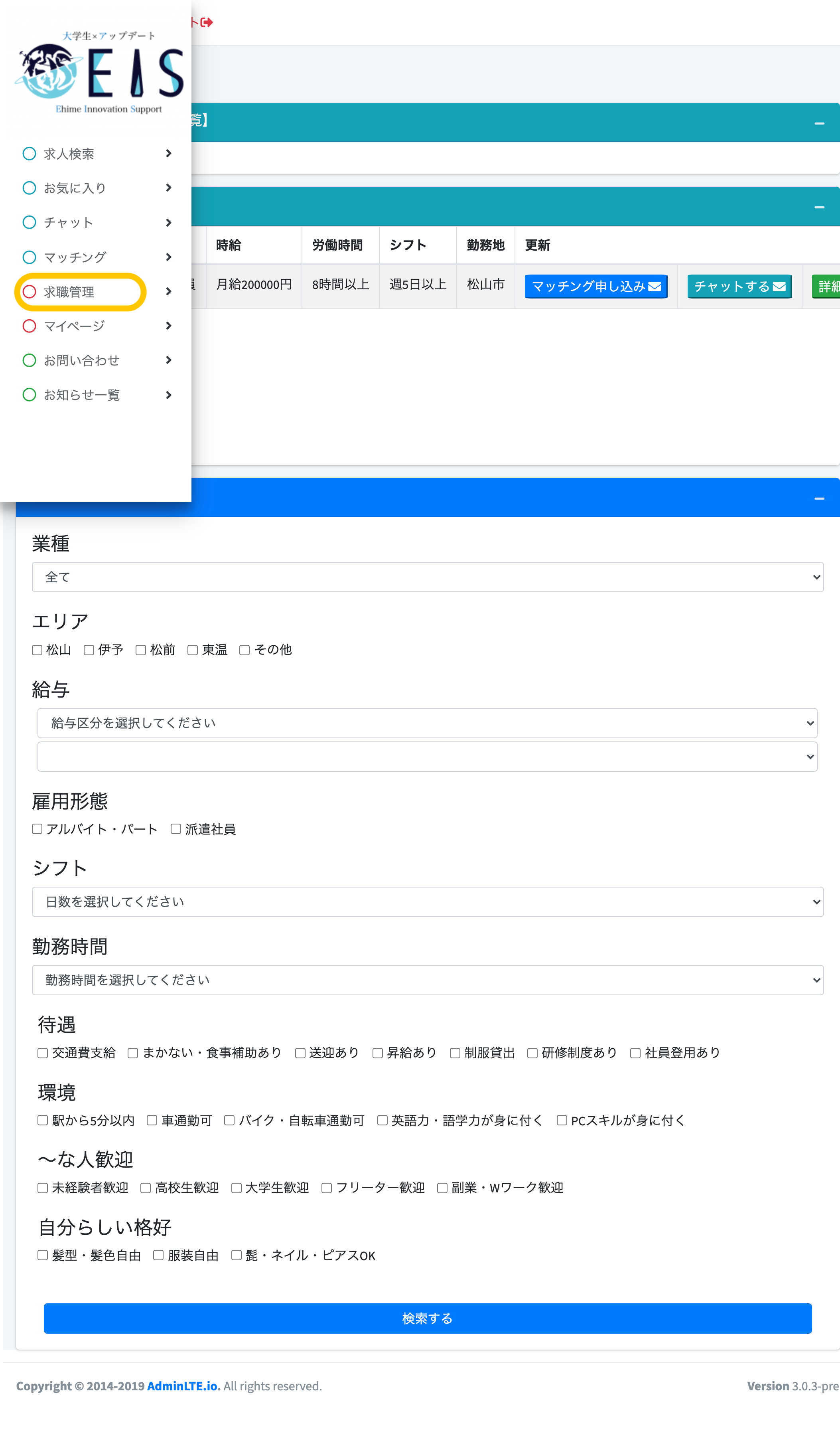Click the circle icon next to お知らせ一覧

[x=29, y=395]
